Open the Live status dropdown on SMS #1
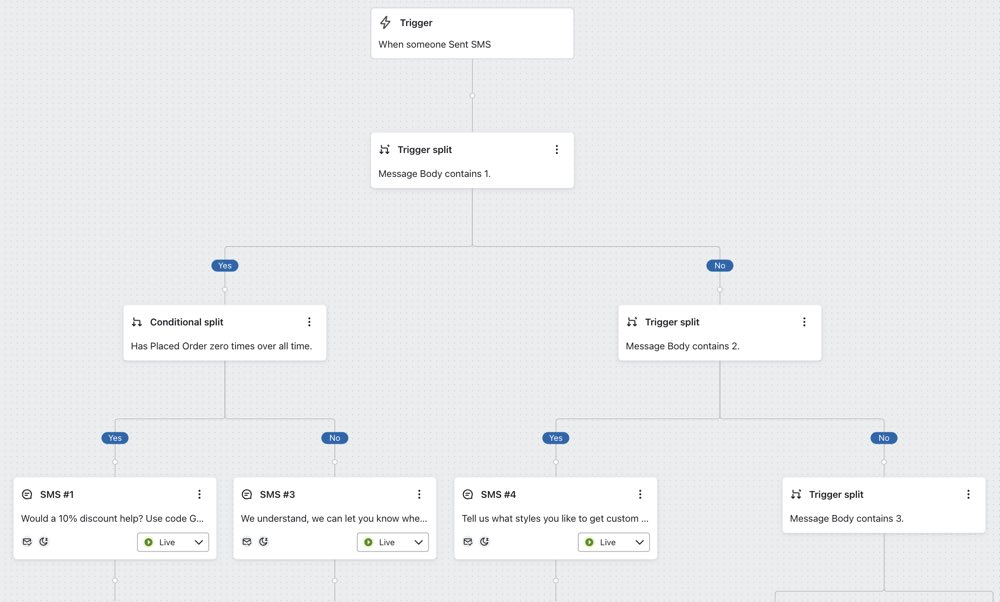The width and height of the screenshot is (1000, 602). tap(173, 542)
